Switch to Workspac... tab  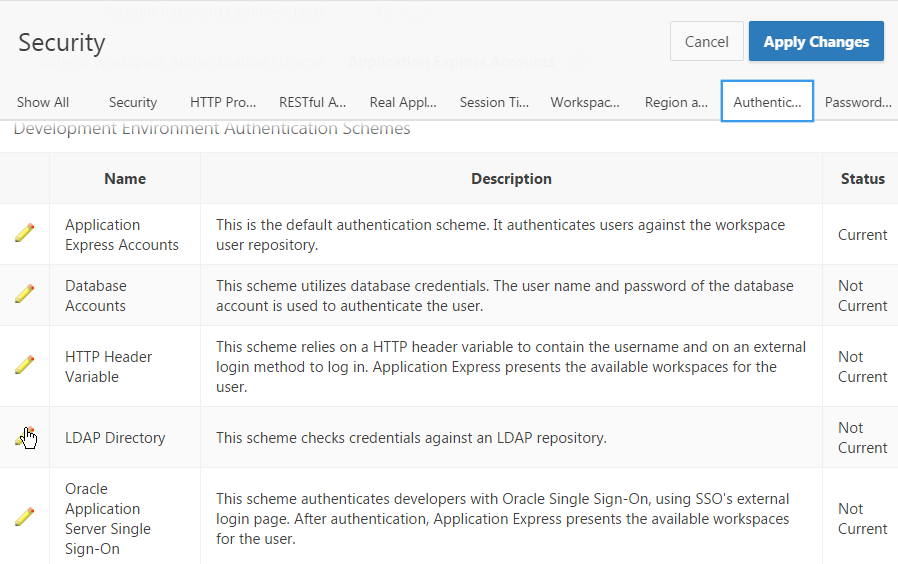(x=585, y=102)
